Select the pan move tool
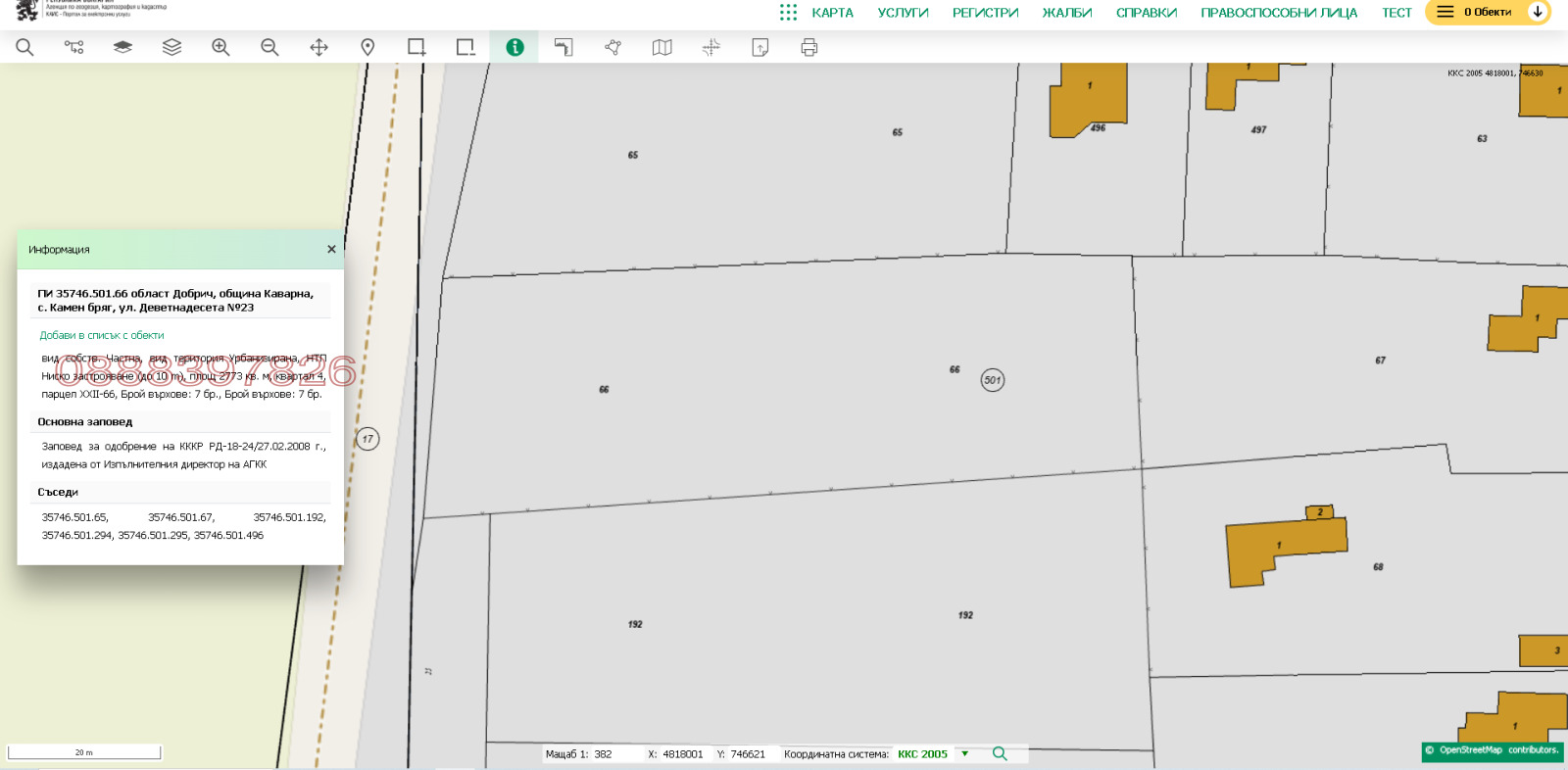 pos(318,47)
